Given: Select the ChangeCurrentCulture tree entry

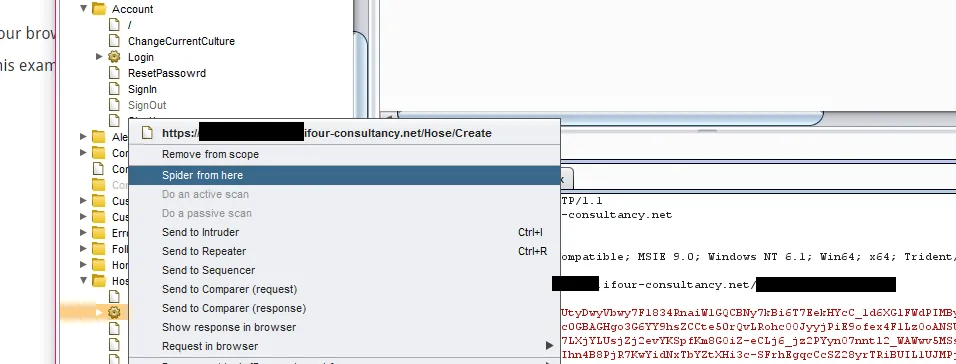Looking at the screenshot, I should (181, 41).
